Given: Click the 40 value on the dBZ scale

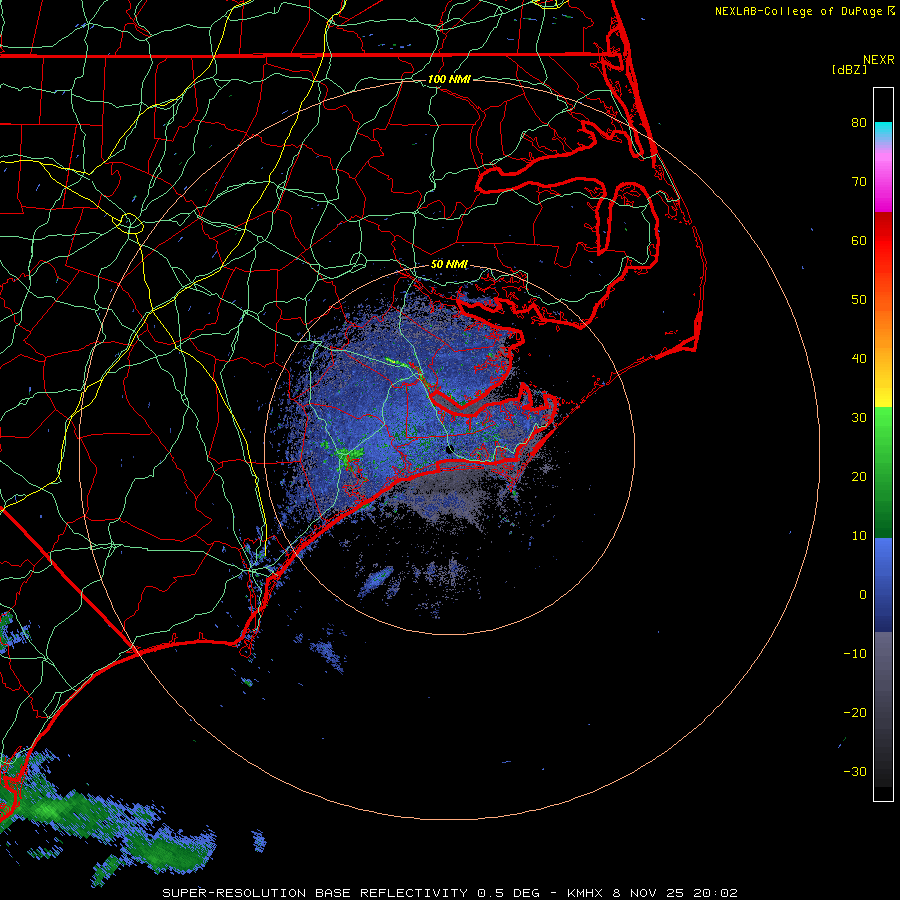Looking at the screenshot, I should [x=859, y=358].
